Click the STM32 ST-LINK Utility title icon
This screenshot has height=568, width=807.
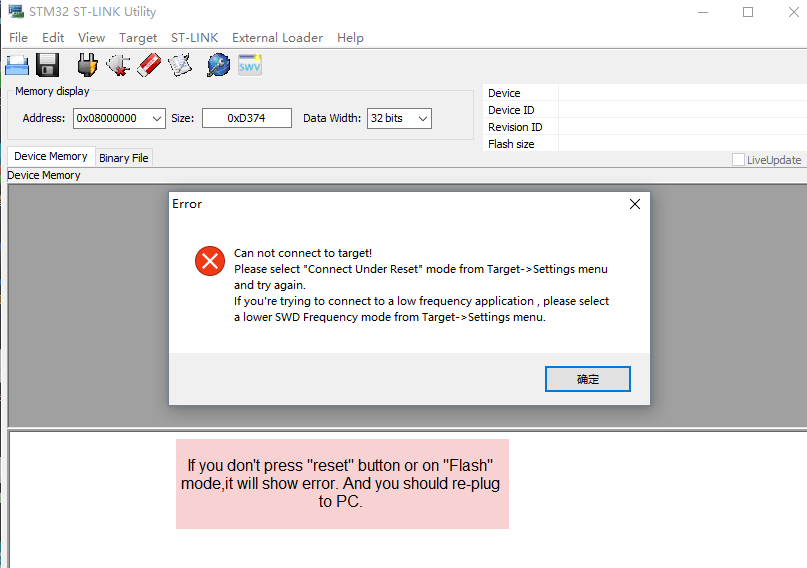[x=16, y=11]
